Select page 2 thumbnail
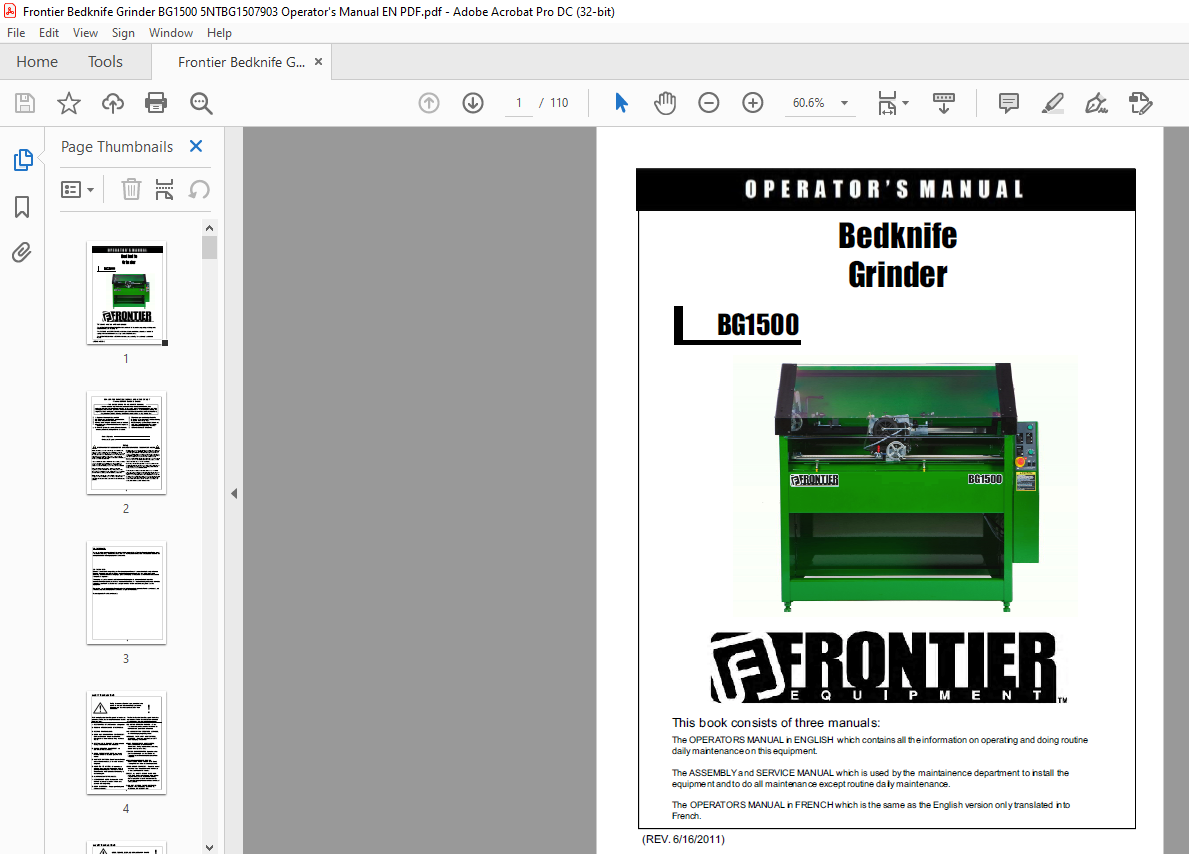The height and width of the screenshot is (854, 1189). click(x=127, y=443)
